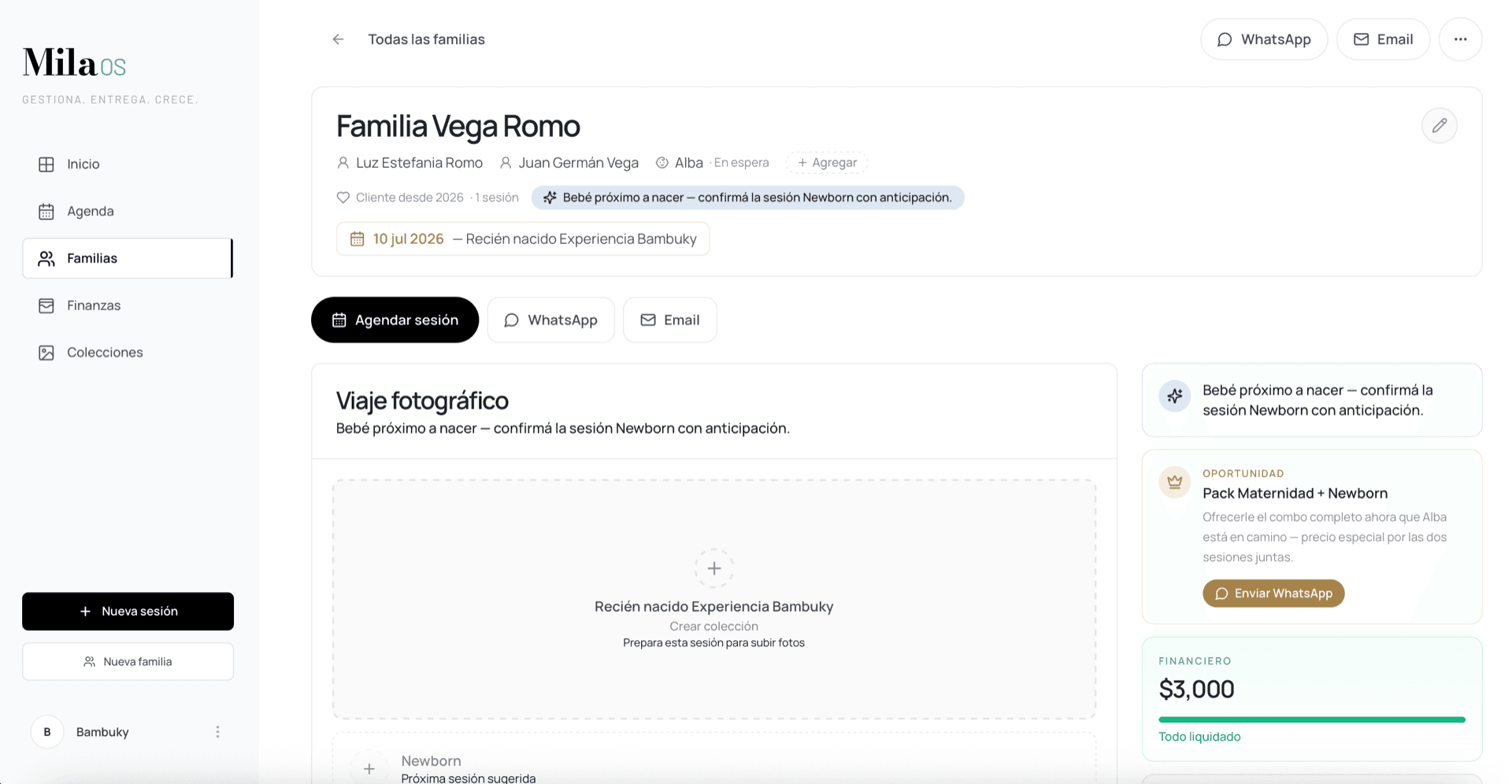The image size is (1512, 784).
Task: Click the heart icon beside Cliente desde 2026
Action: (343, 198)
